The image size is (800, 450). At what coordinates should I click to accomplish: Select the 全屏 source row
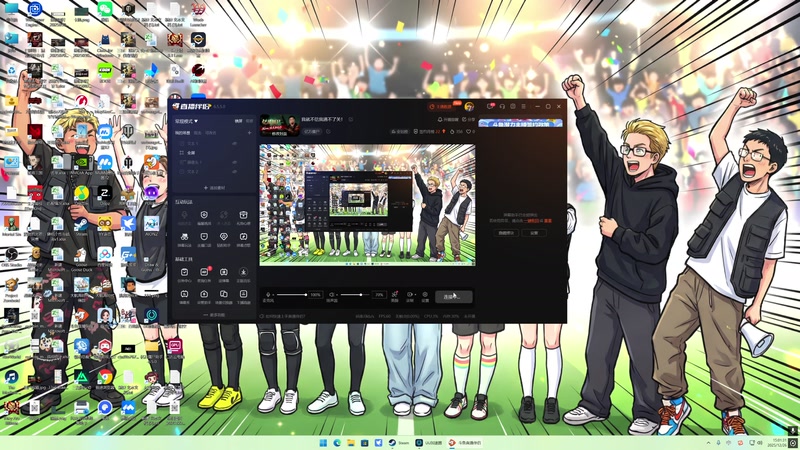(214, 153)
